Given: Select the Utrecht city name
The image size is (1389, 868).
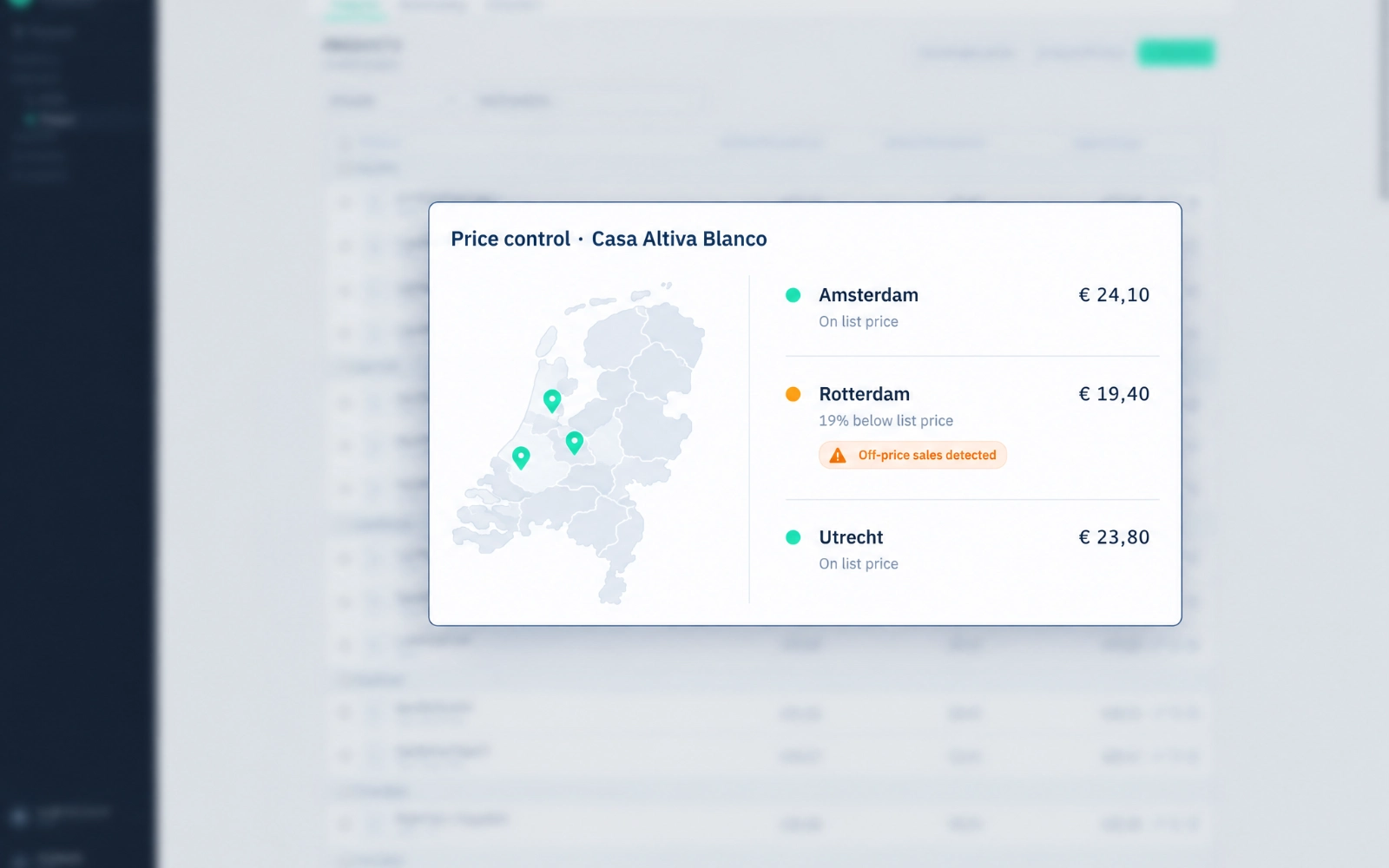Looking at the screenshot, I should click(851, 537).
